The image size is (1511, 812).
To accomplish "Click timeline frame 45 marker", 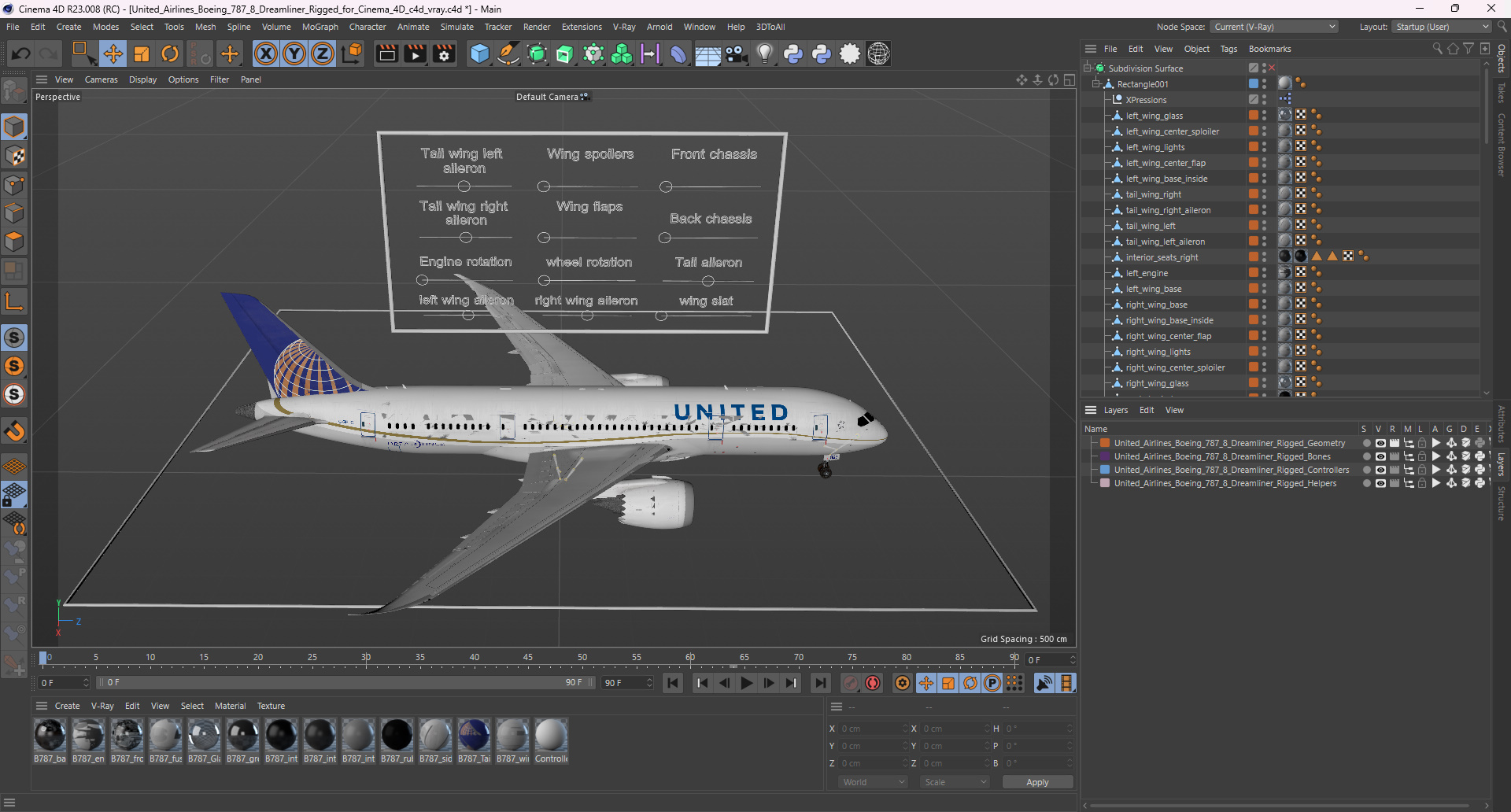I will point(528,659).
